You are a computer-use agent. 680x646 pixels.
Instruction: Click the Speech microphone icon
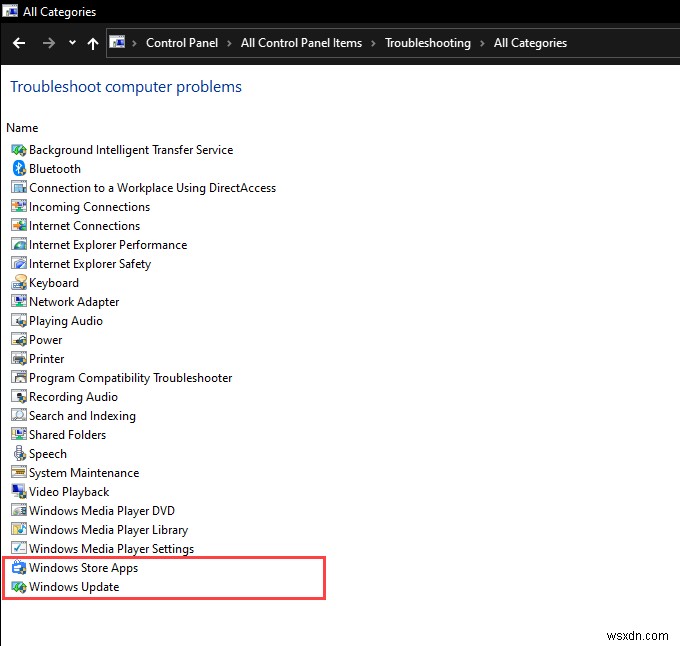(x=19, y=454)
